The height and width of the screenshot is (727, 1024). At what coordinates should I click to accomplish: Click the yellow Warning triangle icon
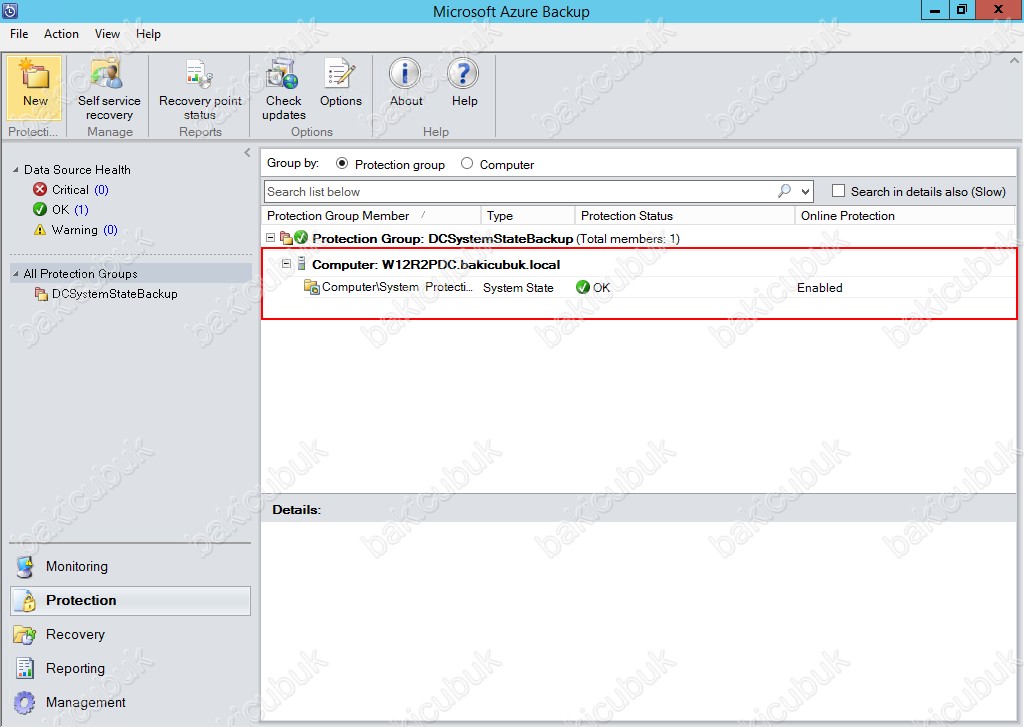[x=40, y=229]
